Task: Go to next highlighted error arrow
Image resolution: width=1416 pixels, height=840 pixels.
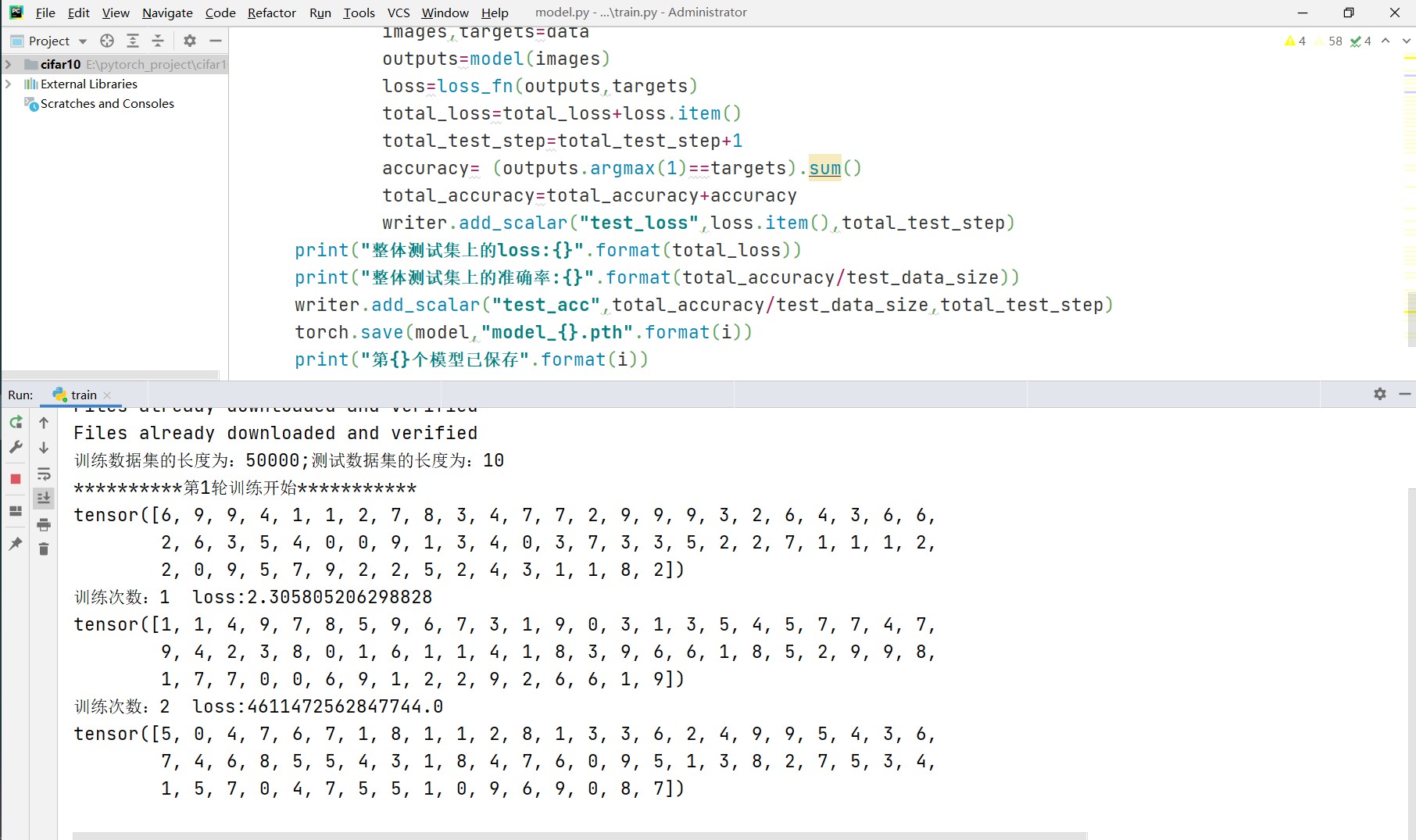Action: [x=1406, y=41]
